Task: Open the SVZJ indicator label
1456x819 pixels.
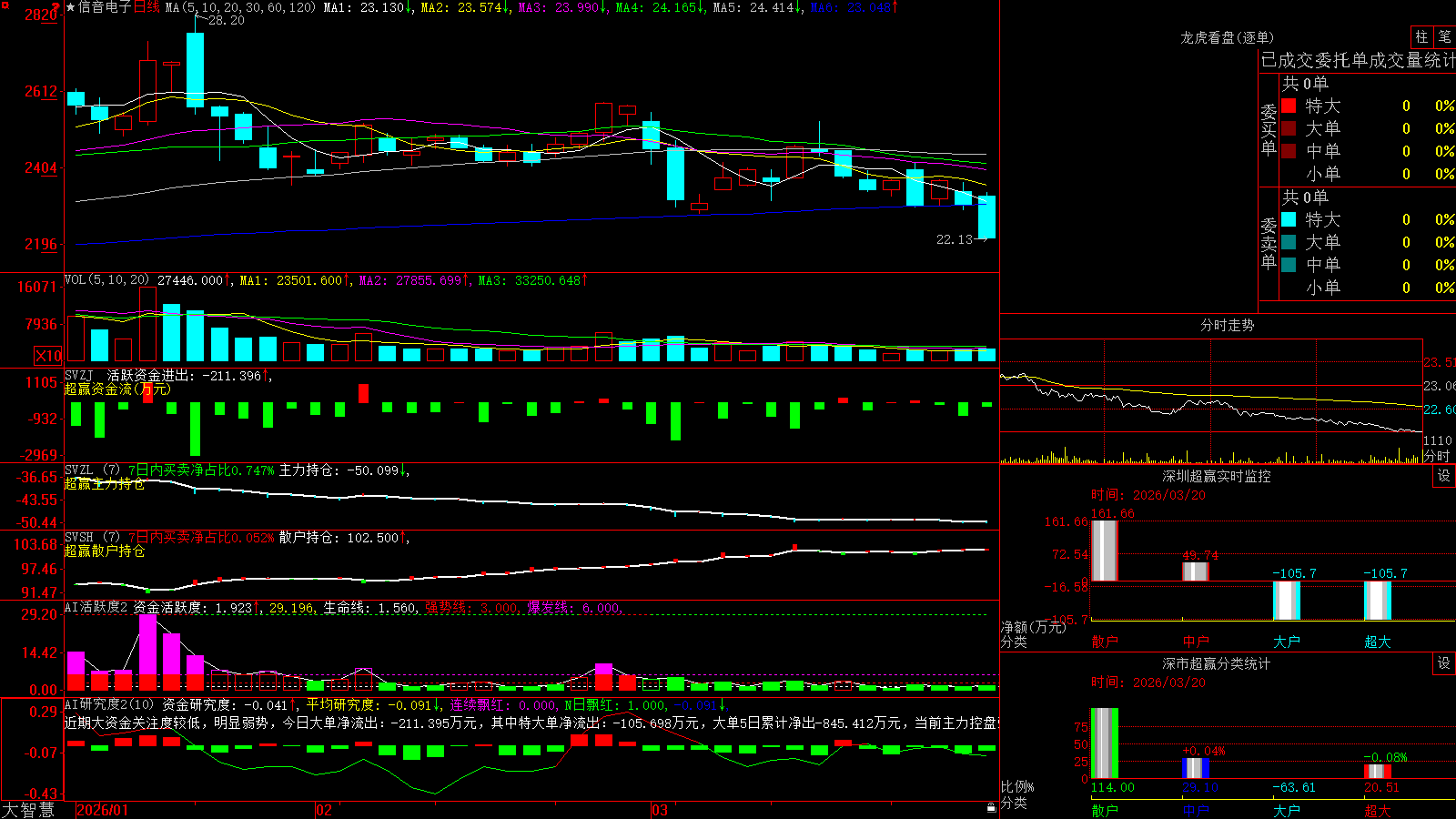Action: 78,375
